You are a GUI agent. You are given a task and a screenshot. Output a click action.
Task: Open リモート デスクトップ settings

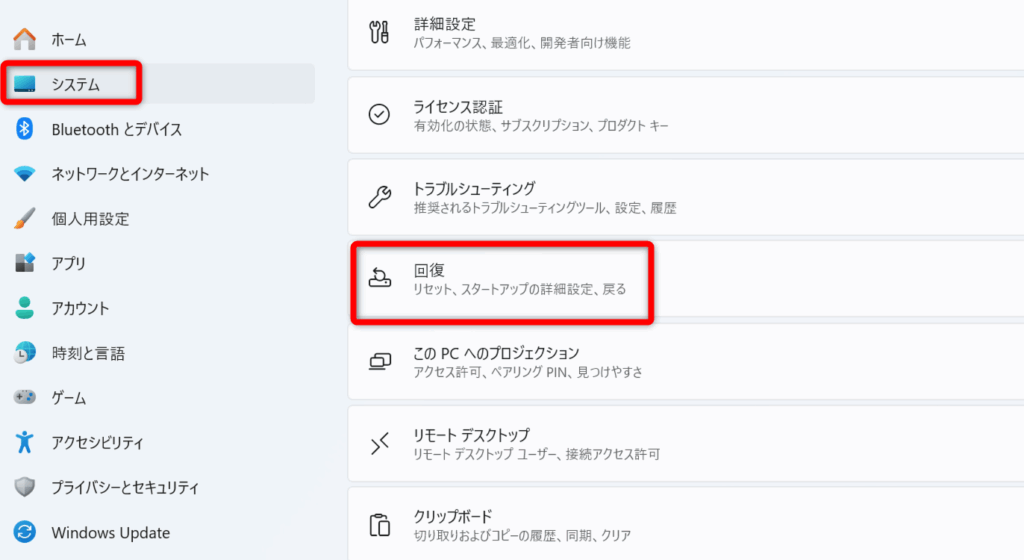(x=537, y=444)
